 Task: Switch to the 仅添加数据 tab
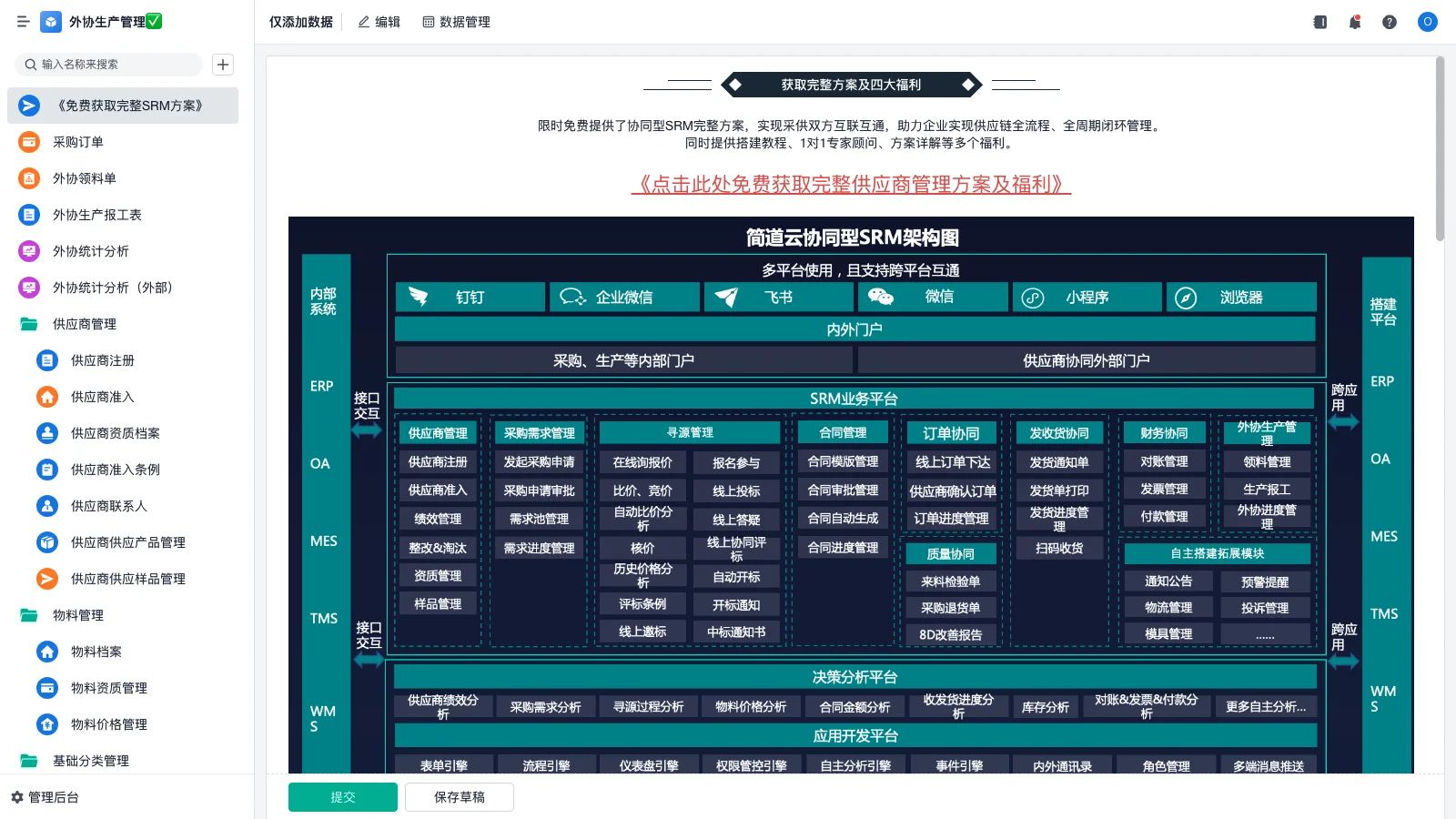tap(300, 22)
